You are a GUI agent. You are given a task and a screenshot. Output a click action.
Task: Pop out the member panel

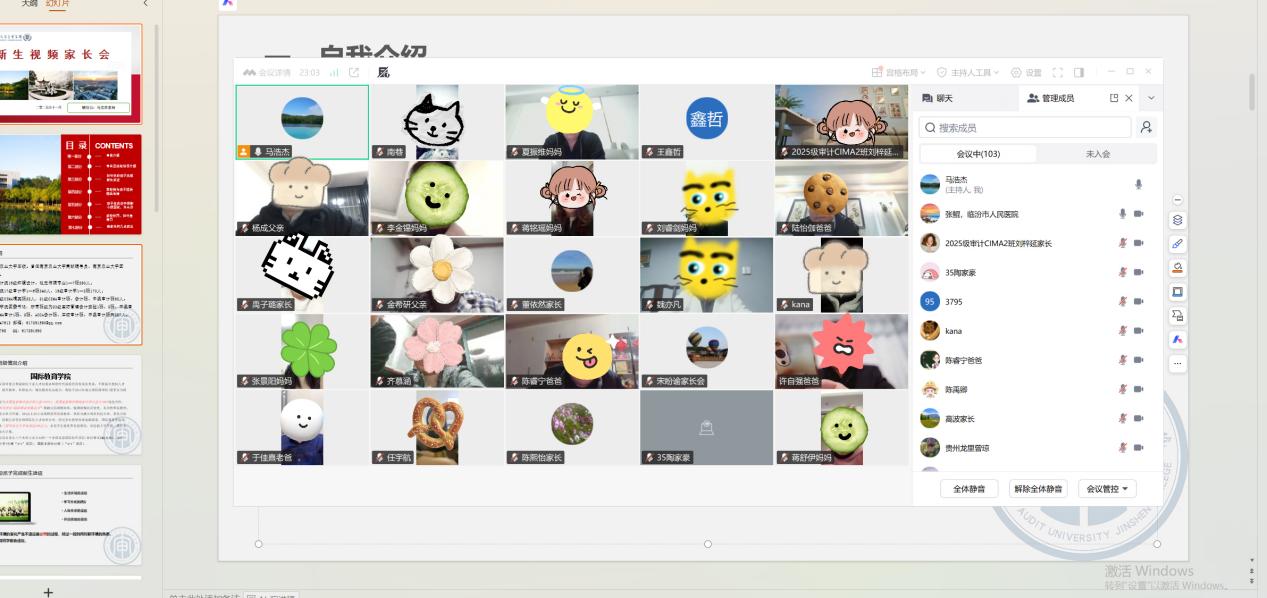pyautogui.click(x=1114, y=98)
